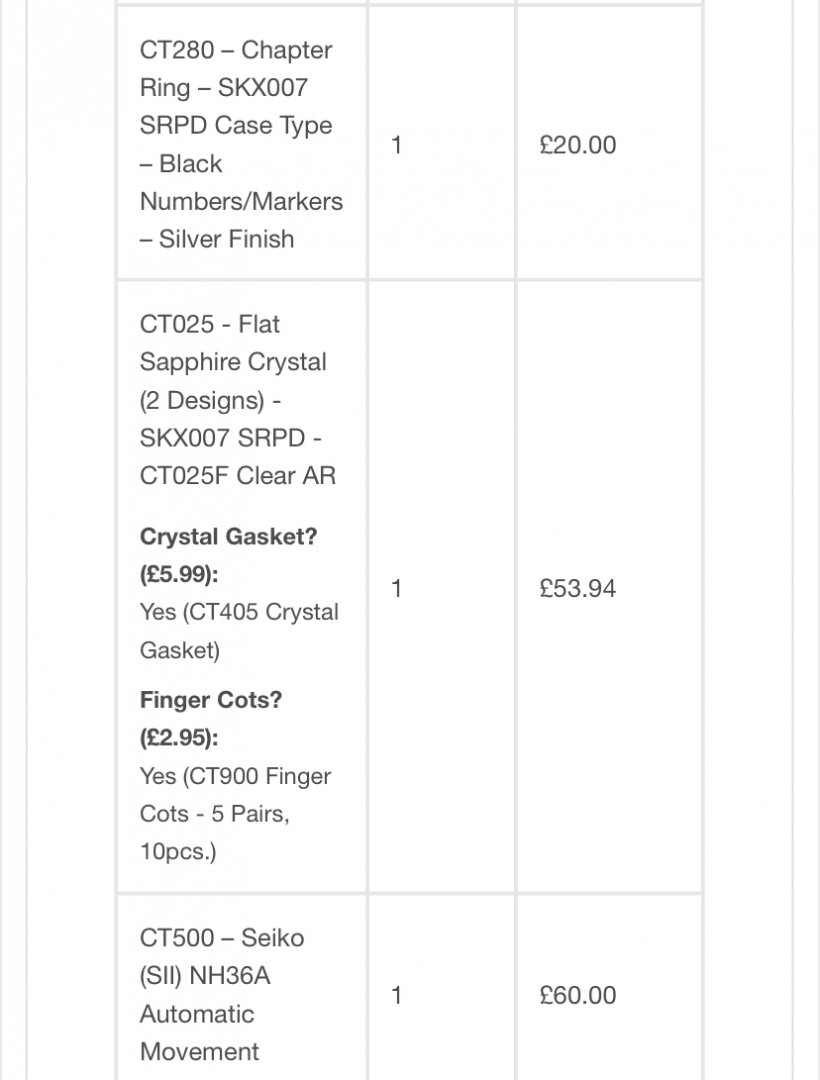Image resolution: width=820 pixels, height=1080 pixels.
Task: Click the £20.00 price of the chapter ring
Action: tap(578, 145)
